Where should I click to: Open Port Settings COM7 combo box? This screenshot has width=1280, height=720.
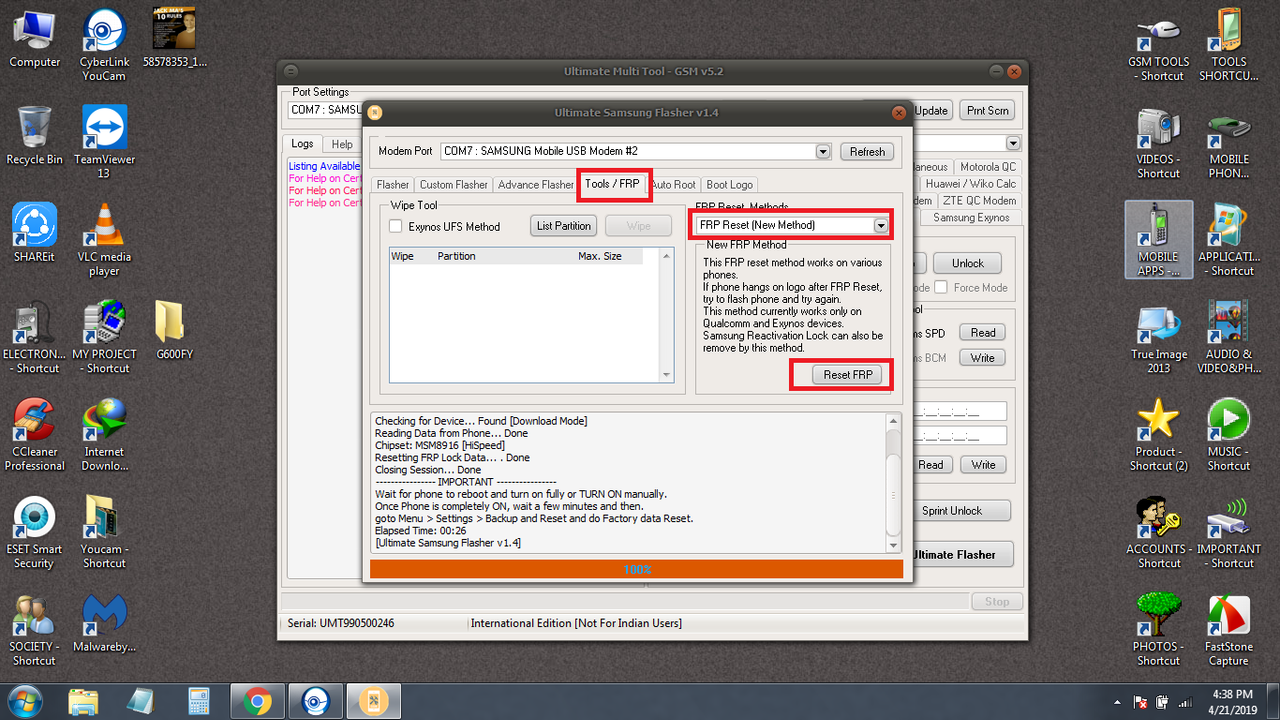[325, 110]
